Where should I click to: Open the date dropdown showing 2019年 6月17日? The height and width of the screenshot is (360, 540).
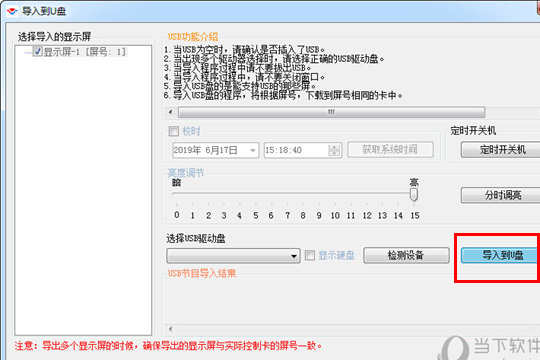252,150
